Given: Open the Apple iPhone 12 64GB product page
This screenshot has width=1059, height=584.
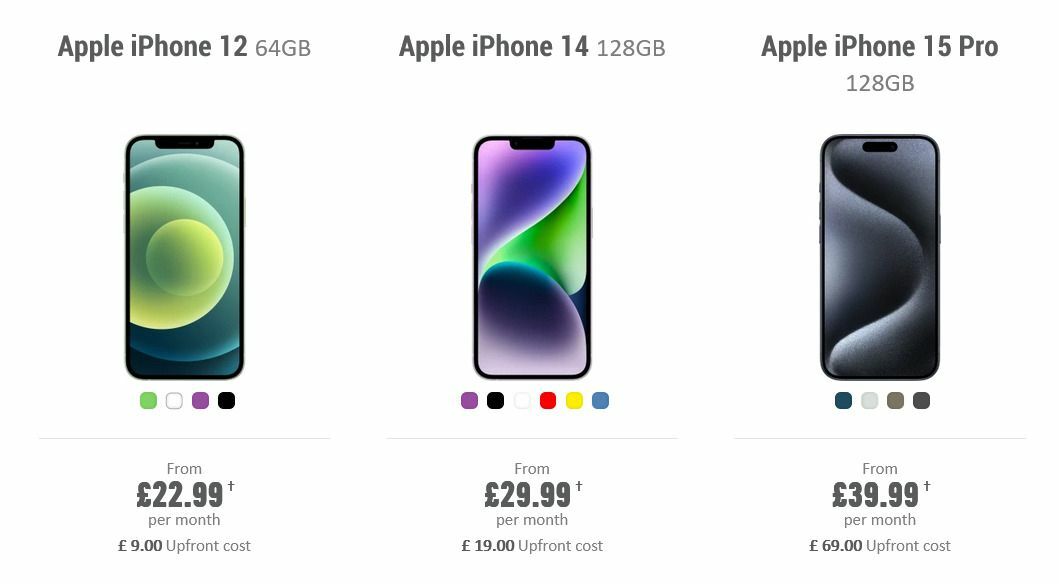Looking at the screenshot, I should click(184, 46).
